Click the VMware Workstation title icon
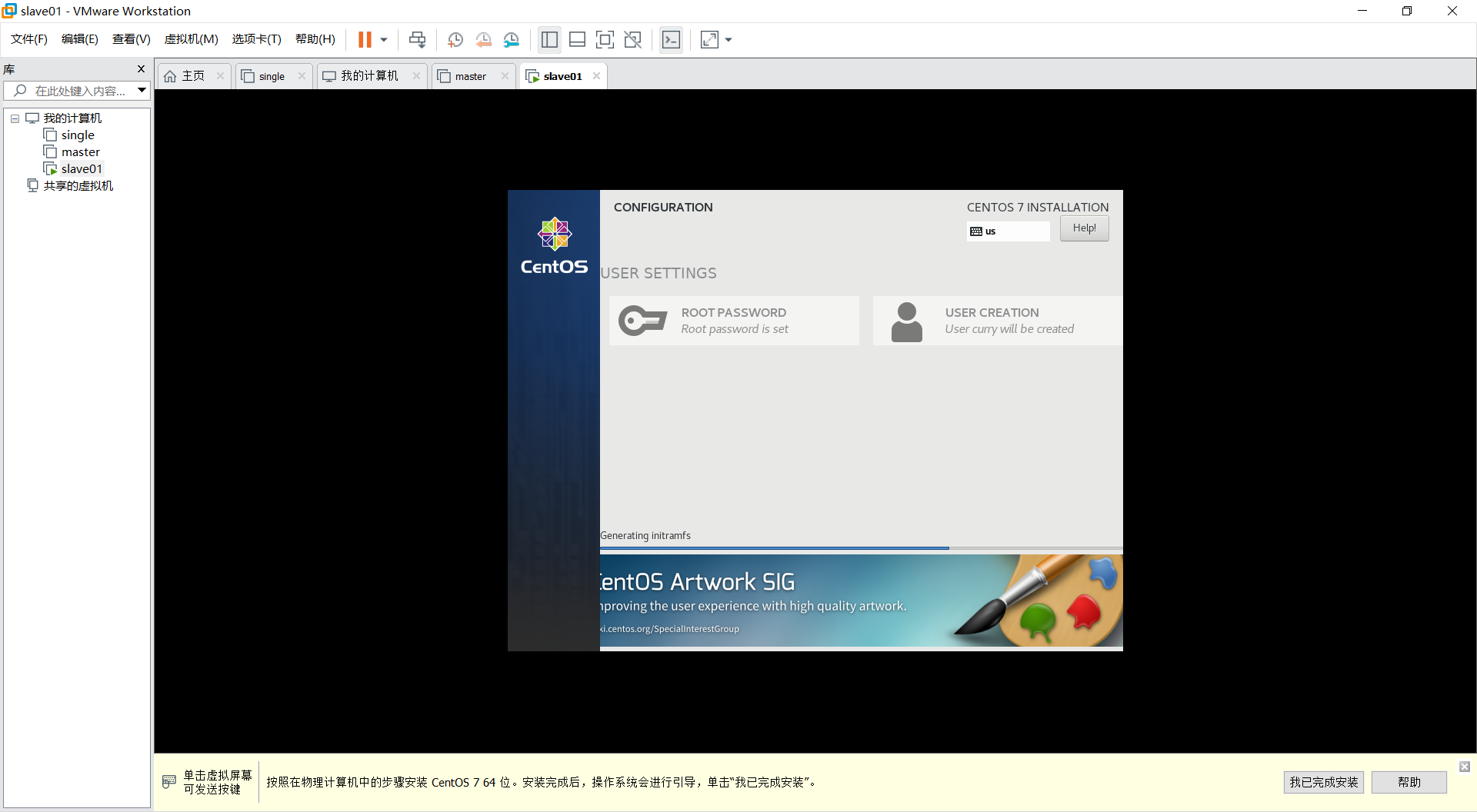This screenshot has height=812, width=1477. click(x=9, y=11)
